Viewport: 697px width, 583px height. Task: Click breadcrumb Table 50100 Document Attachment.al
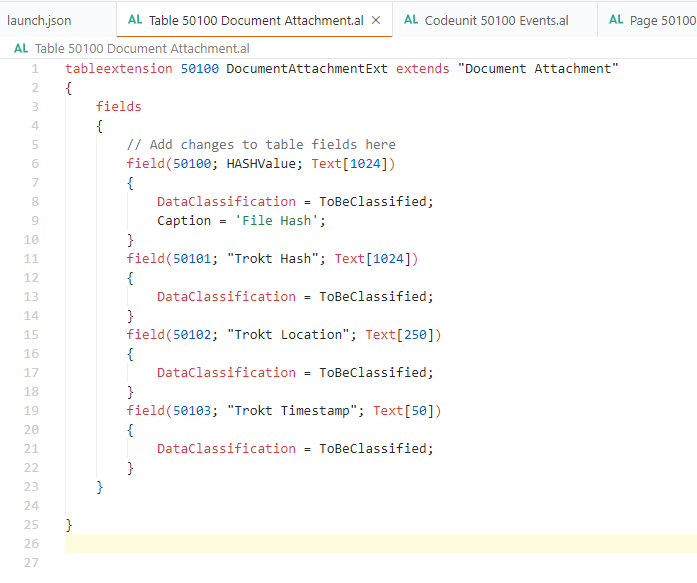tap(142, 48)
